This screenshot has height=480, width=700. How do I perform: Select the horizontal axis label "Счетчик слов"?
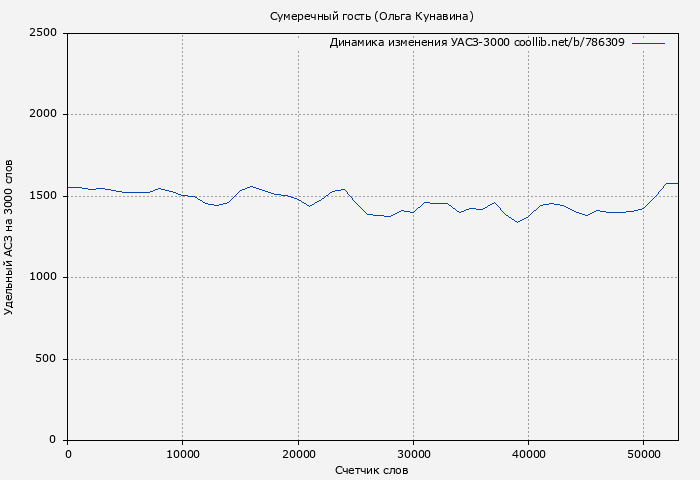pos(372,470)
